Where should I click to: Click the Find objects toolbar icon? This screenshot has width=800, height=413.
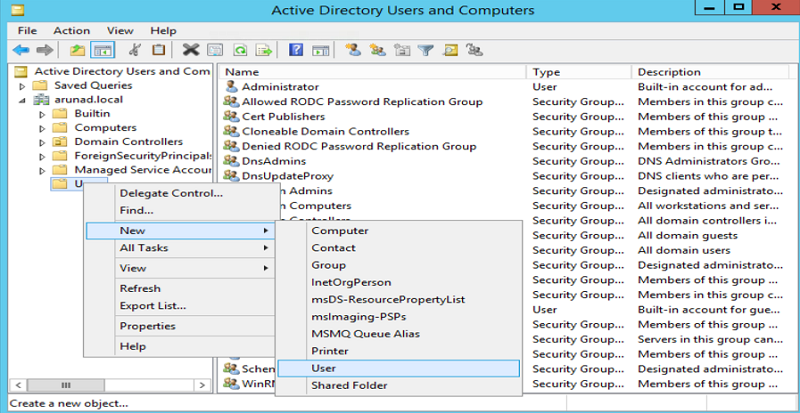tap(451, 50)
